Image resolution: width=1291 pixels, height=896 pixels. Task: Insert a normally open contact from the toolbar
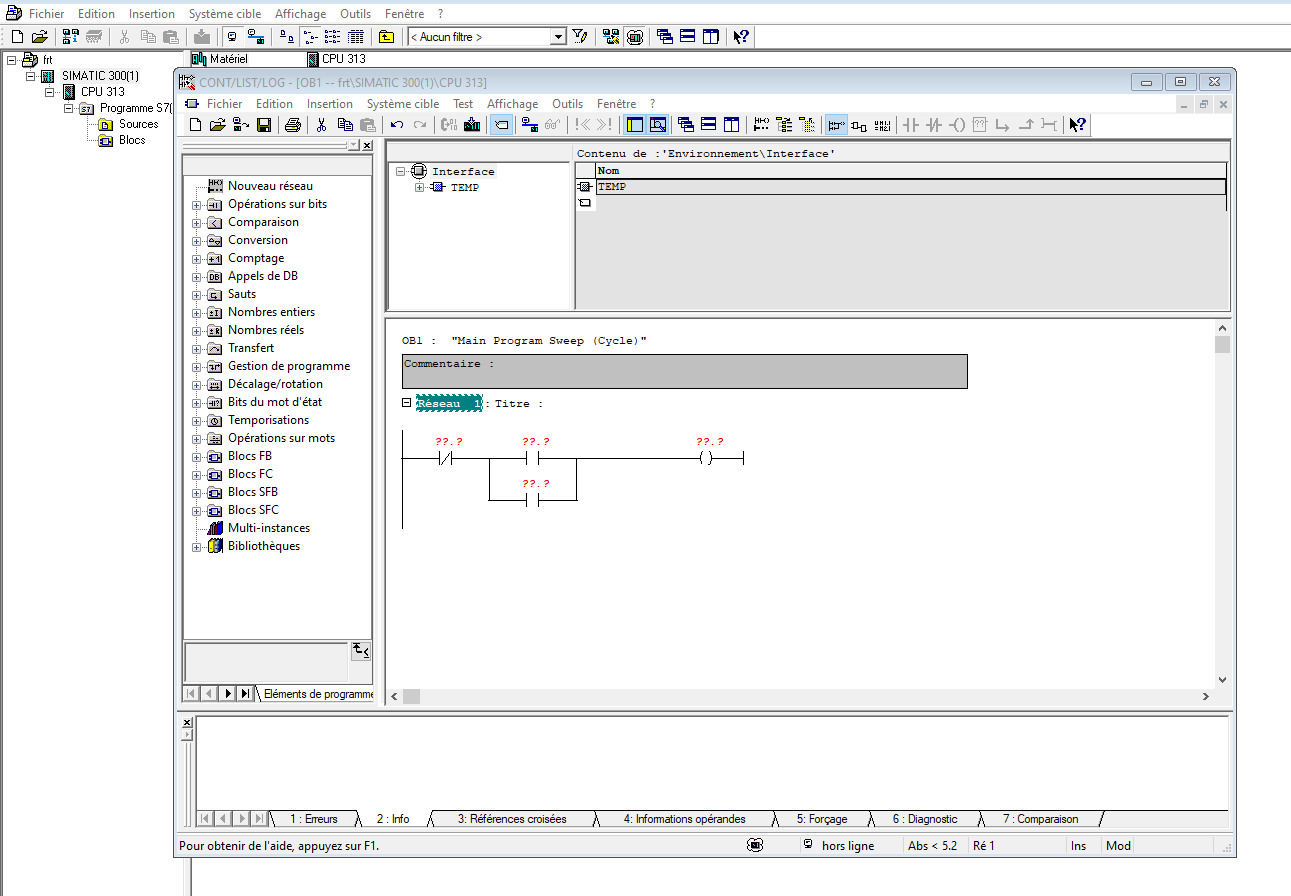[911, 125]
